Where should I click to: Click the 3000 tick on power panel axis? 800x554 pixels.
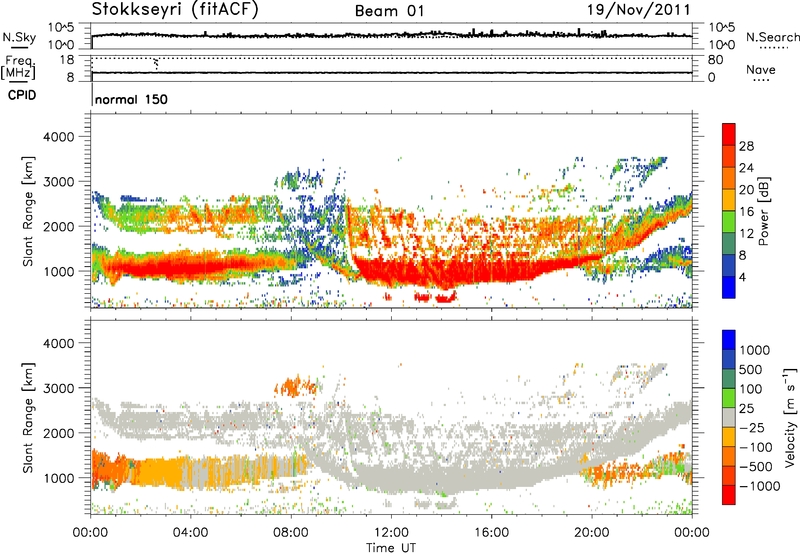tap(58, 182)
